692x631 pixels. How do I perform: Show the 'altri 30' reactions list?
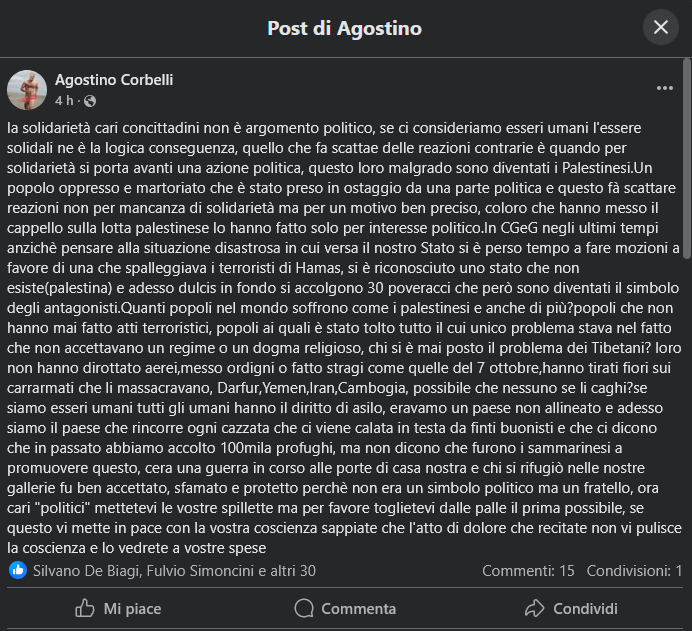[296, 570]
